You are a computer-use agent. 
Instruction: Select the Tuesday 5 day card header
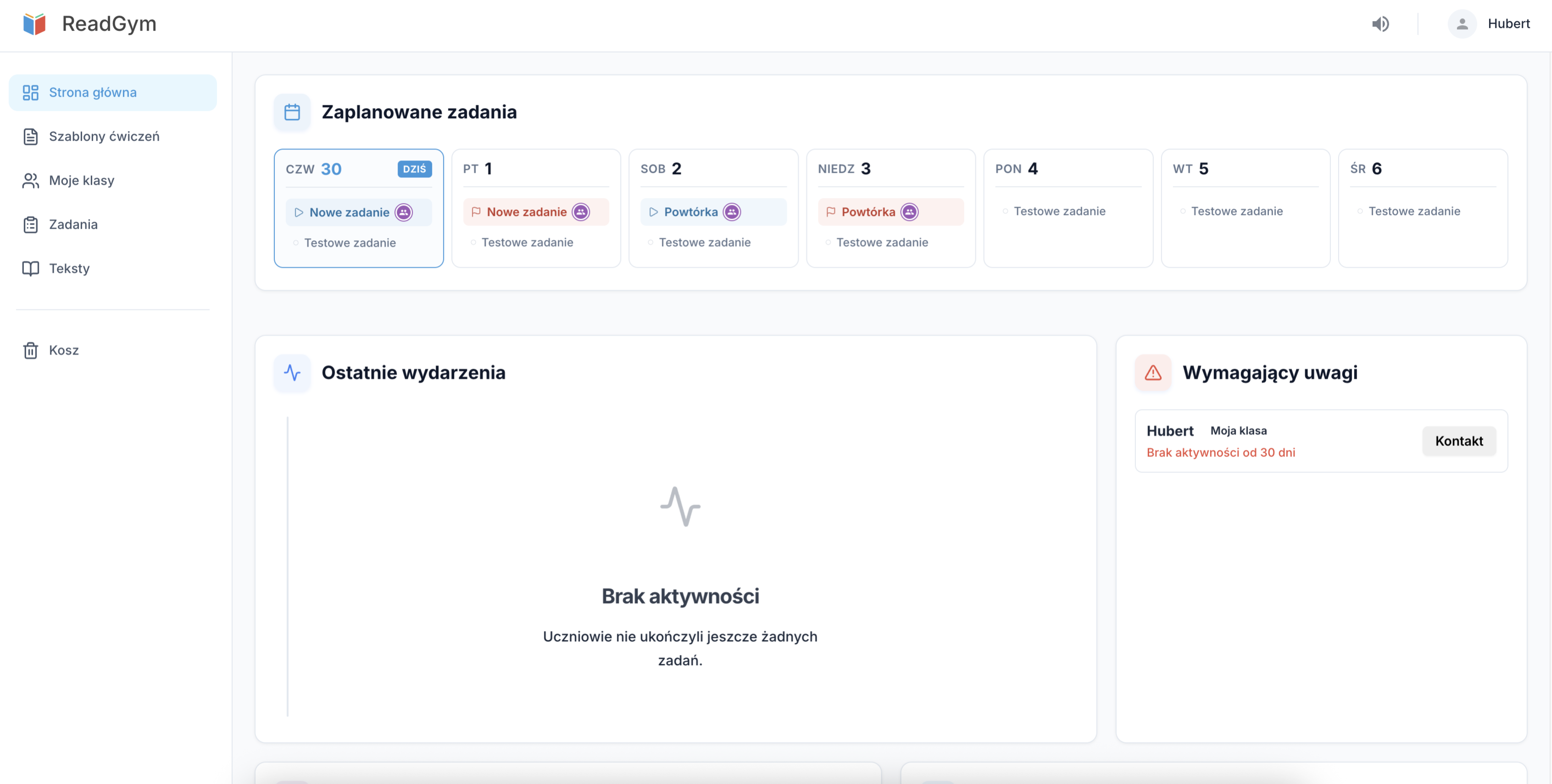[x=1246, y=169]
